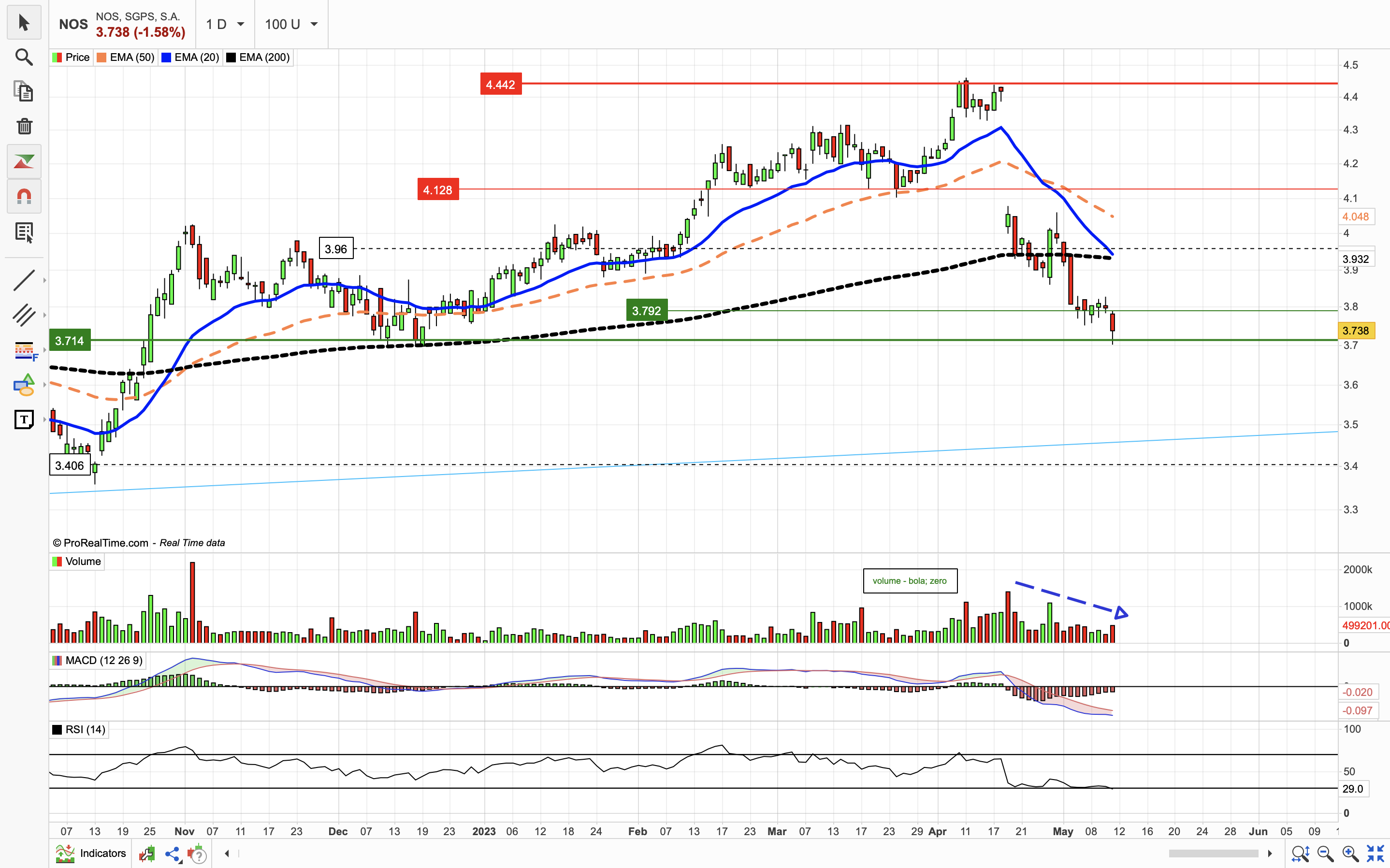The width and height of the screenshot is (1390, 868).
Task: Click the NOS ticker symbol button
Action: tap(73, 24)
